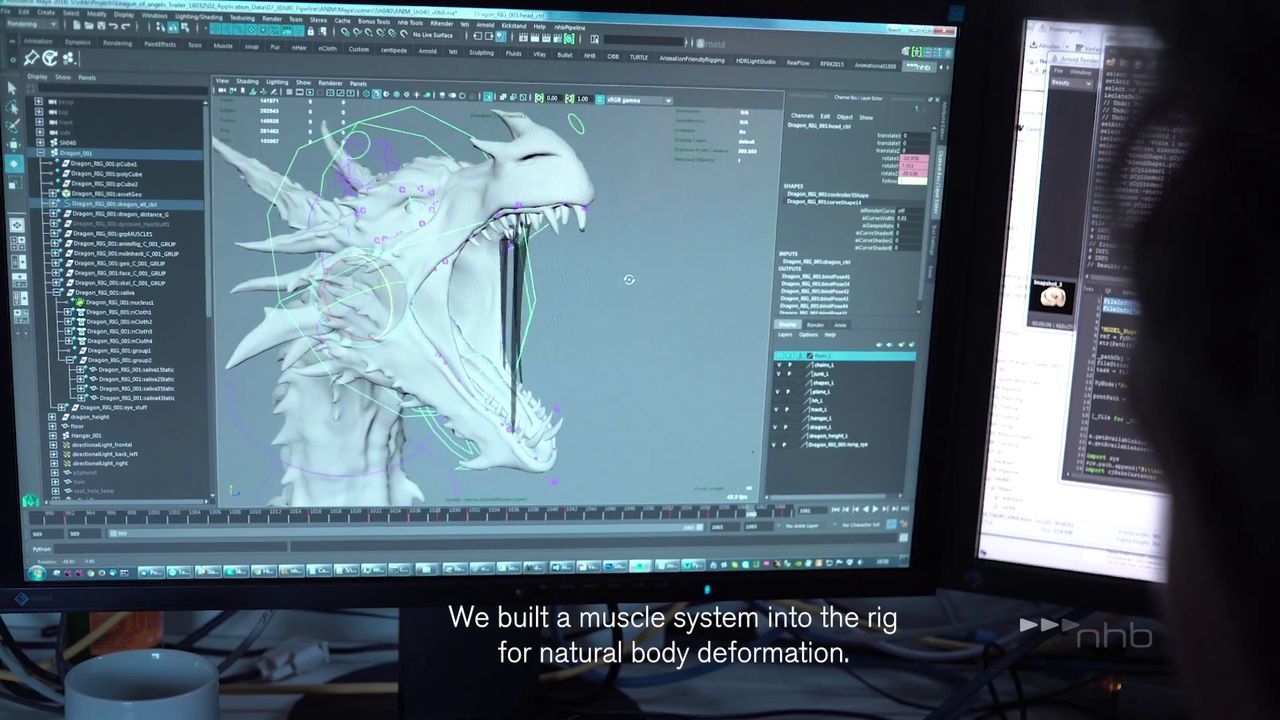Click No Live Surface field
The height and width of the screenshot is (720, 1280).
pos(433,35)
